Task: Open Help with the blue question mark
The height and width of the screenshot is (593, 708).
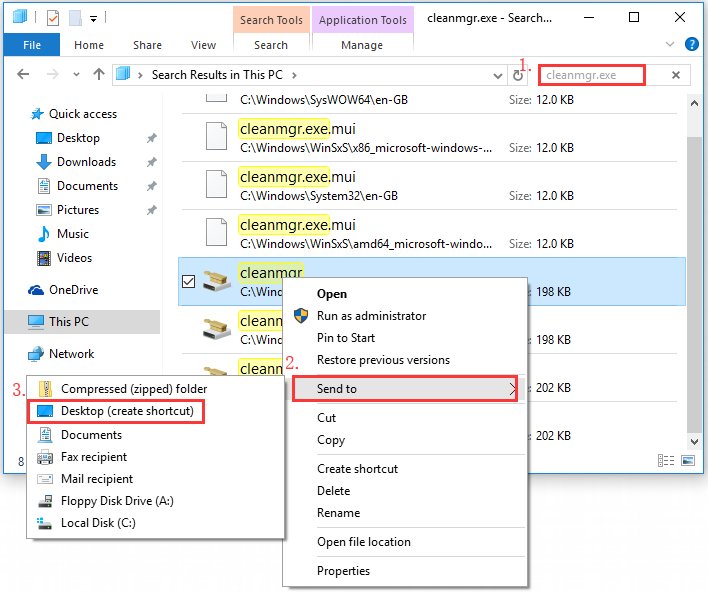Action: pos(692,44)
